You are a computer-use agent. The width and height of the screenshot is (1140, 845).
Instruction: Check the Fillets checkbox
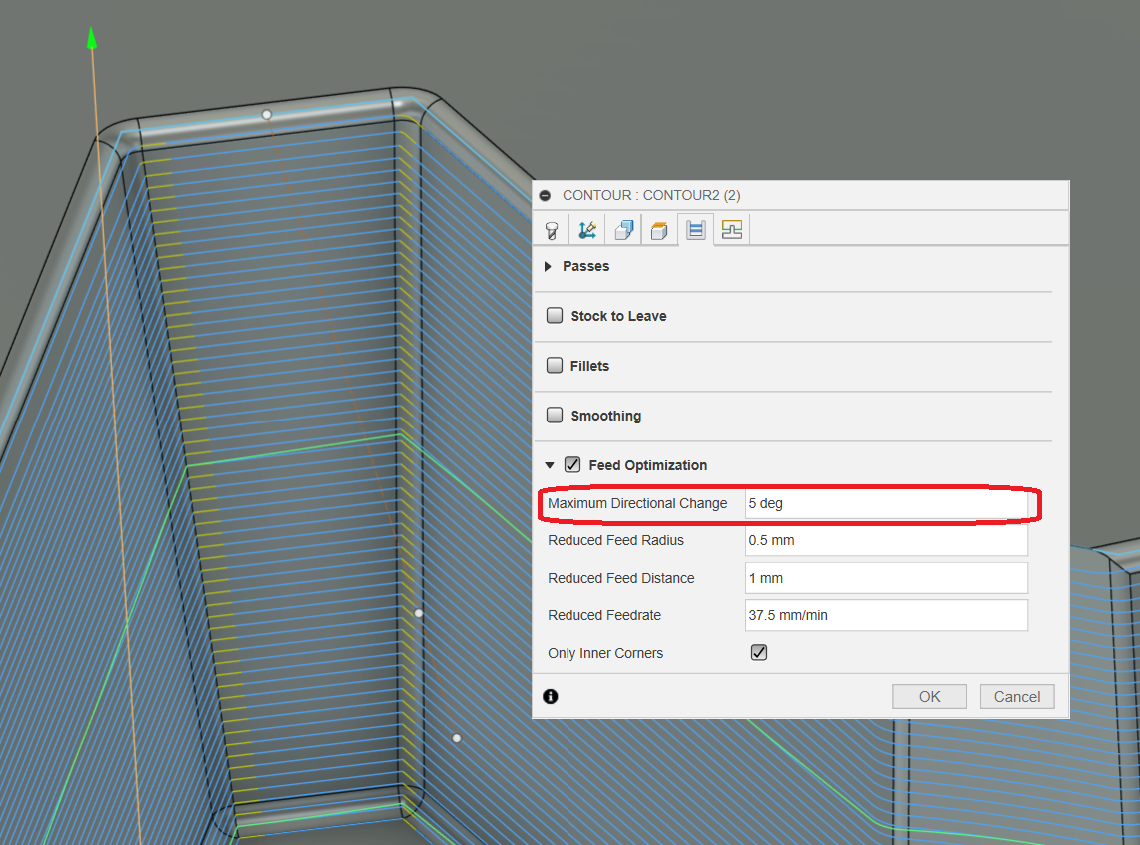pos(555,365)
